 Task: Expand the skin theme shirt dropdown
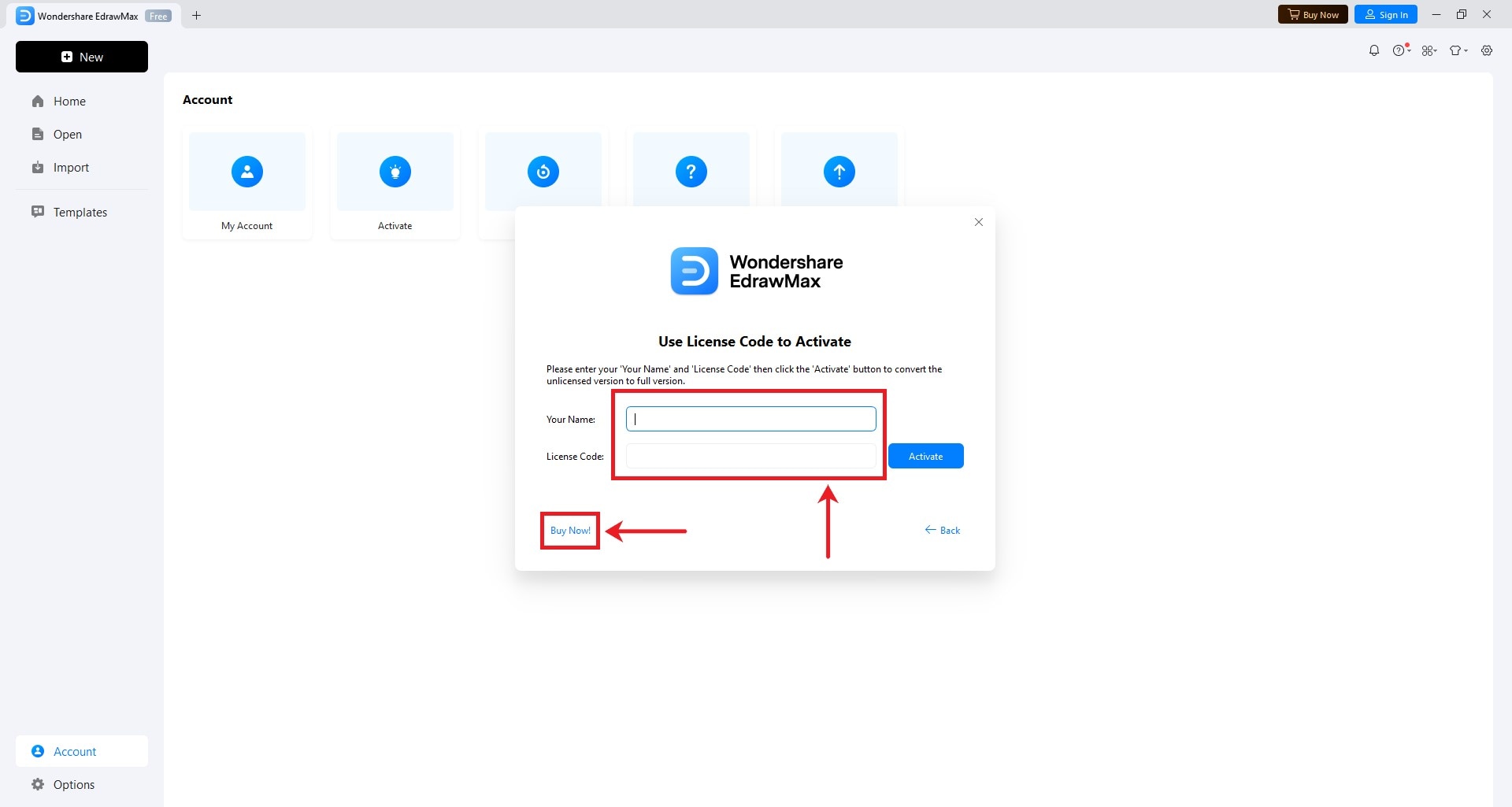1458,50
